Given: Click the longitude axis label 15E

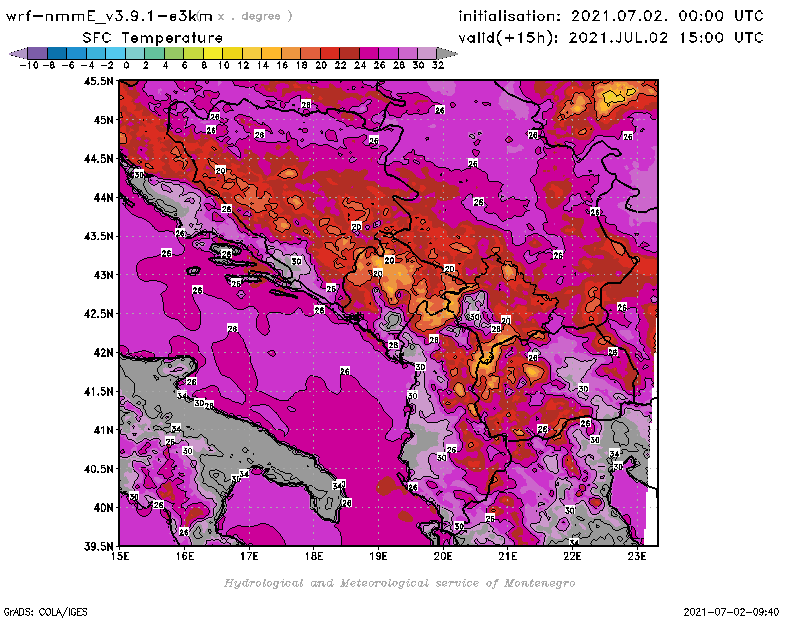Looking at the screenshot, I should (120, 557).
